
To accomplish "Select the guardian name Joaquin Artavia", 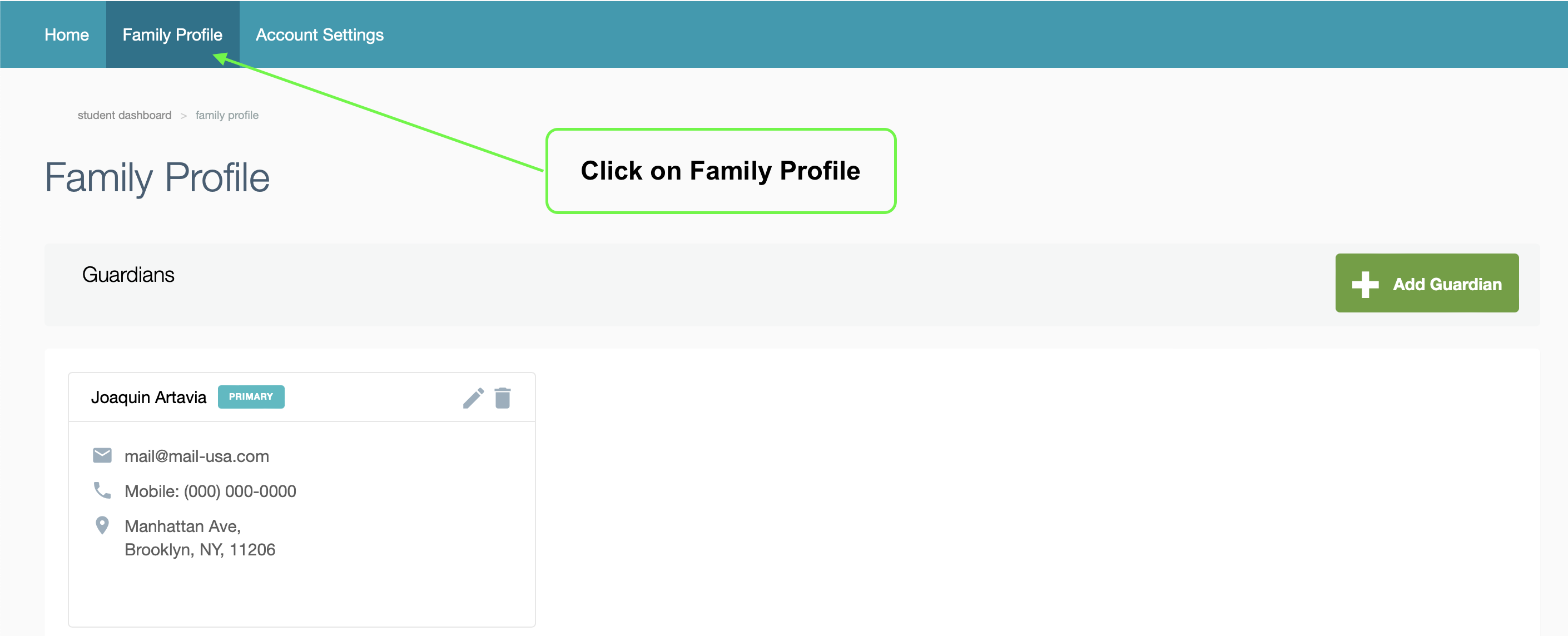I will pyautogui.click(x=148, y=397).
